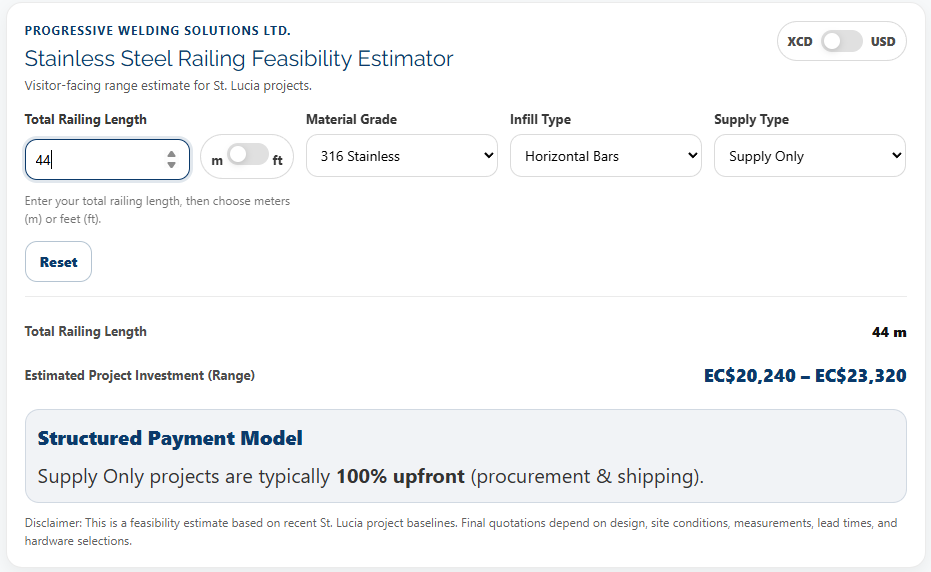Toggle the XCD/USD currency switch
Screen dimensions: 931x572
tap(841, 42)
